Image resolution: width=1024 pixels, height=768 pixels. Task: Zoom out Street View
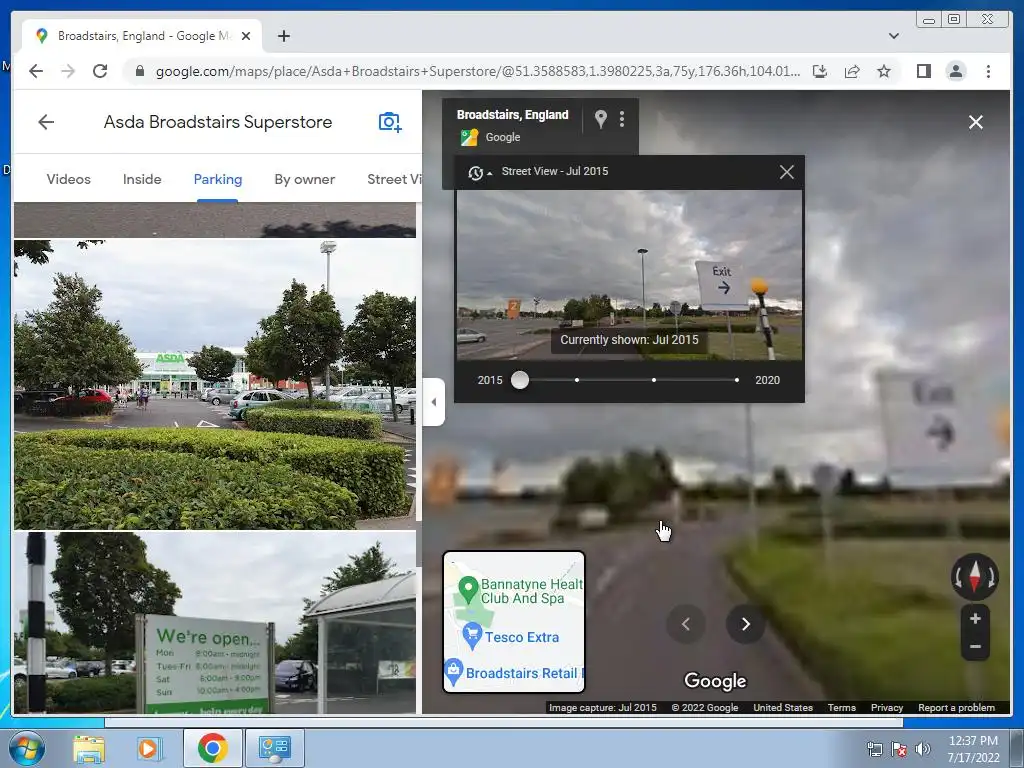click(x=975, y=647)
